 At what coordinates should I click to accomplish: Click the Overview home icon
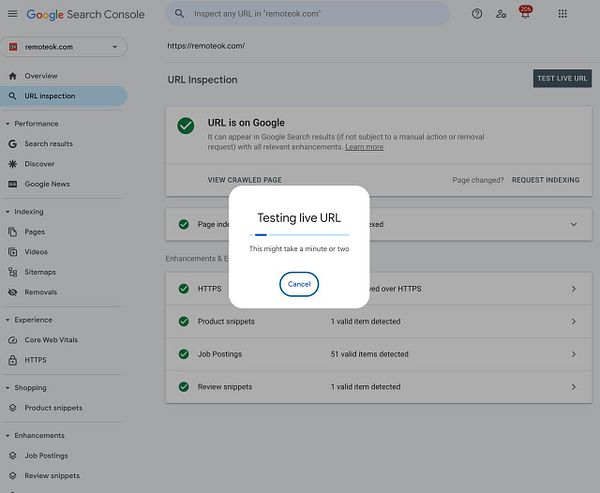tap(13, 76)
